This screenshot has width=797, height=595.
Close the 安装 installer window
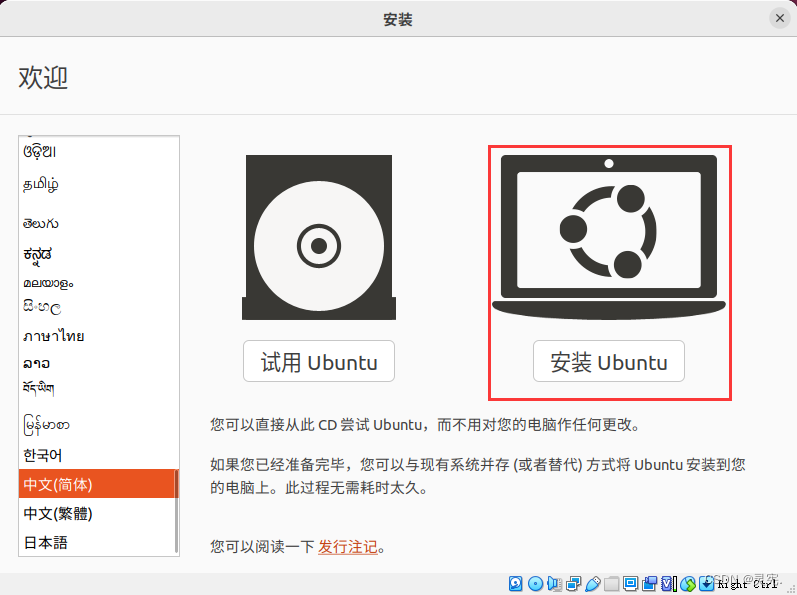(x=780, y=19)
